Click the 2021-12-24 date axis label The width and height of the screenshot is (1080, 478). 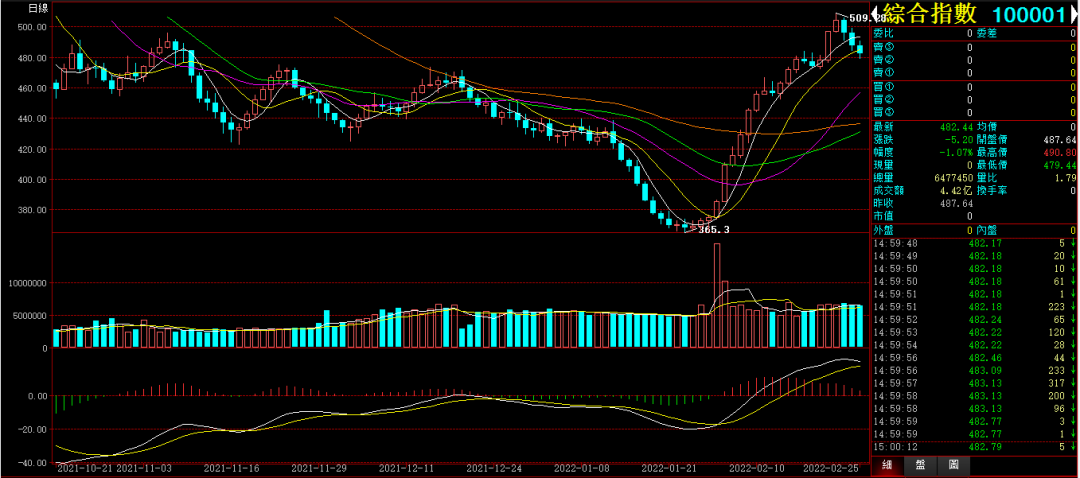pos(494,469)
